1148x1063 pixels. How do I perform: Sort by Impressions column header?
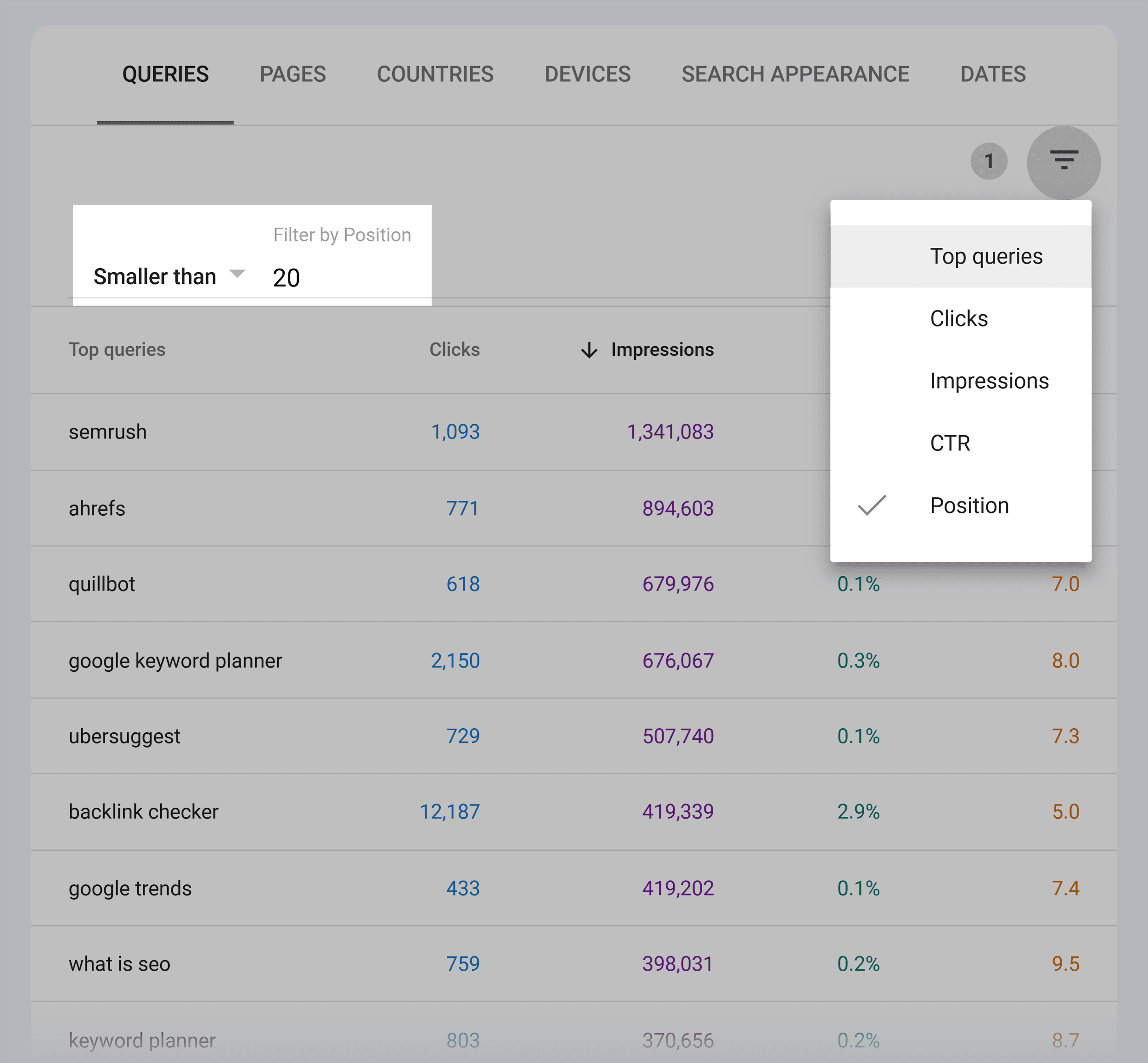coord(662,350)
